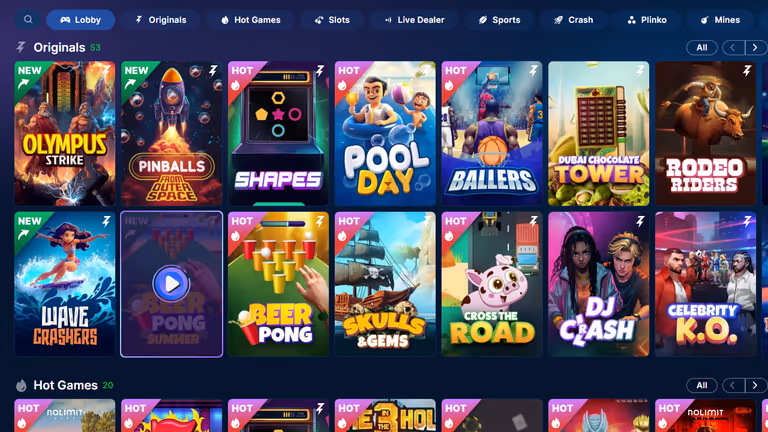Viewport: 768px width, 432px height.
Task: Advance Hot Games carousel with right chevron
Action: (755, 385)
